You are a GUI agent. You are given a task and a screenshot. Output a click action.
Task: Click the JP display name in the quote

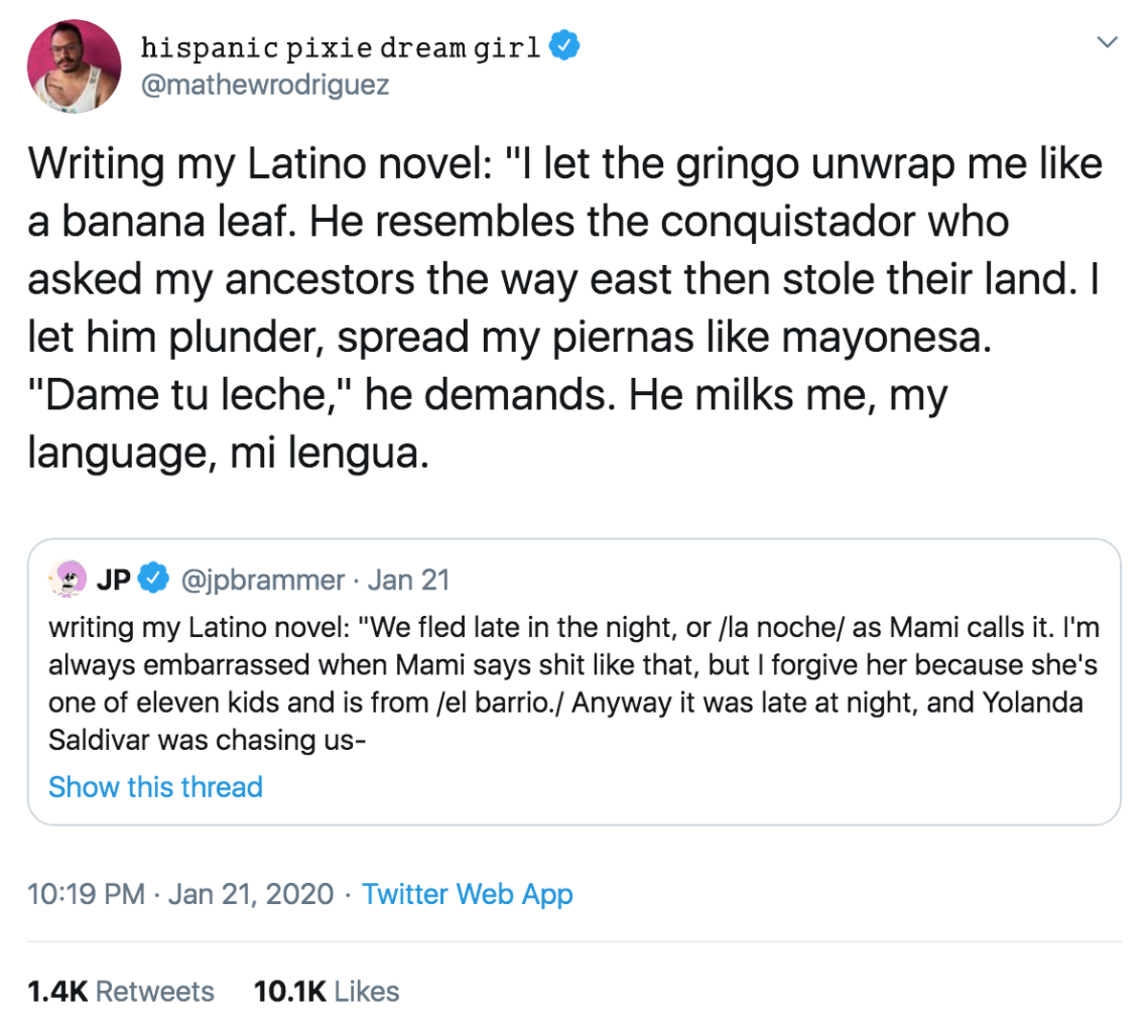coord(114,580)
